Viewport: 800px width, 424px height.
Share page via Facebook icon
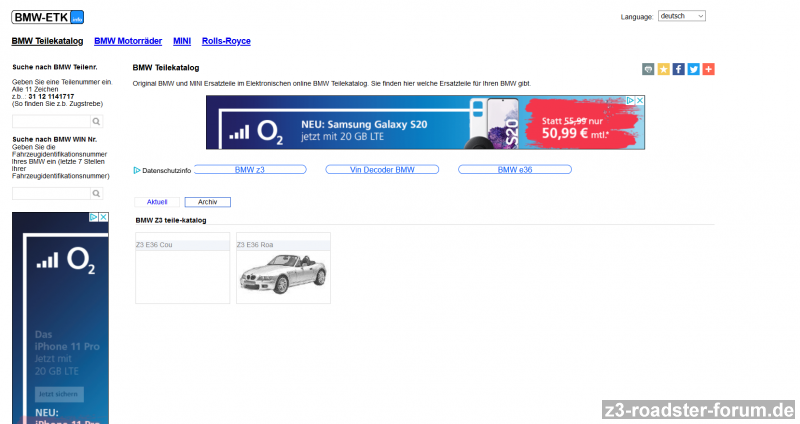678,69
